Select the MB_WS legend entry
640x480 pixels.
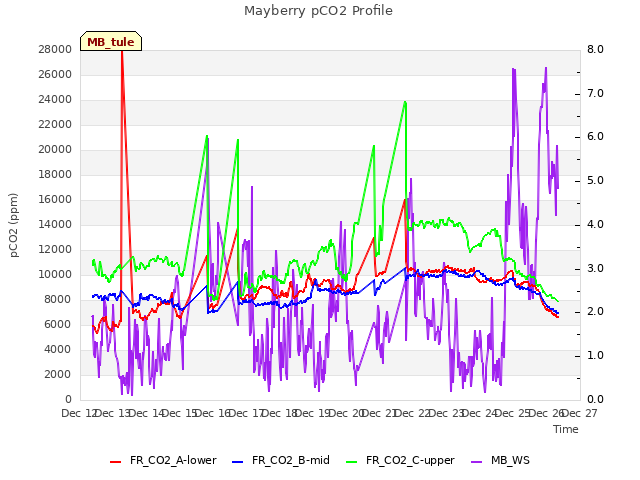(x=500, y=460)
